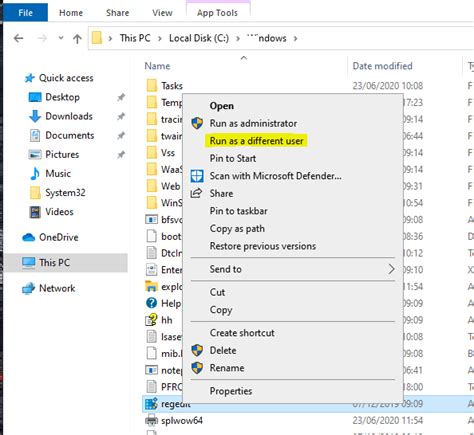Click Tasks date 23/06/2020 10:08
The width and height of the screenshot is (474, 435).
(x=388, y=86)
